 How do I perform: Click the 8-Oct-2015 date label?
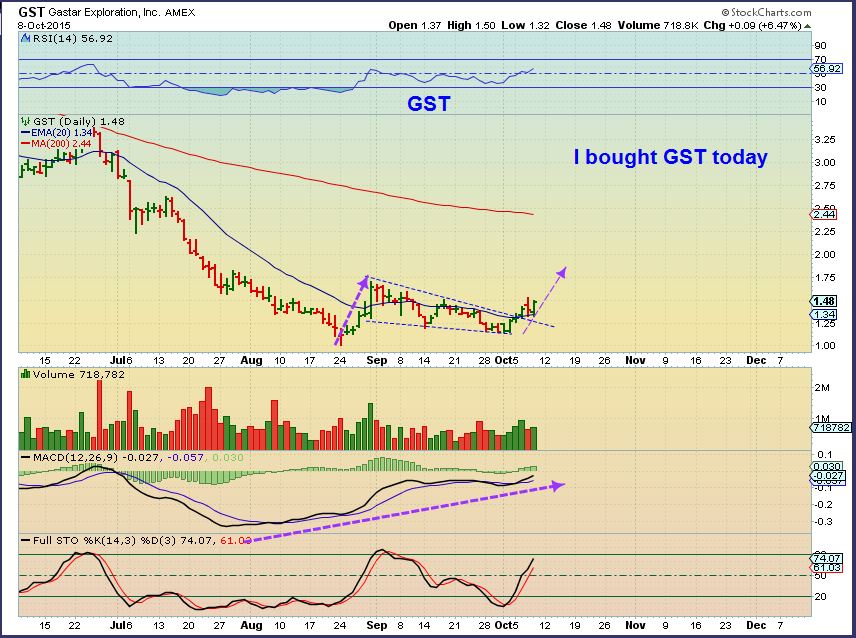(44, 25)
